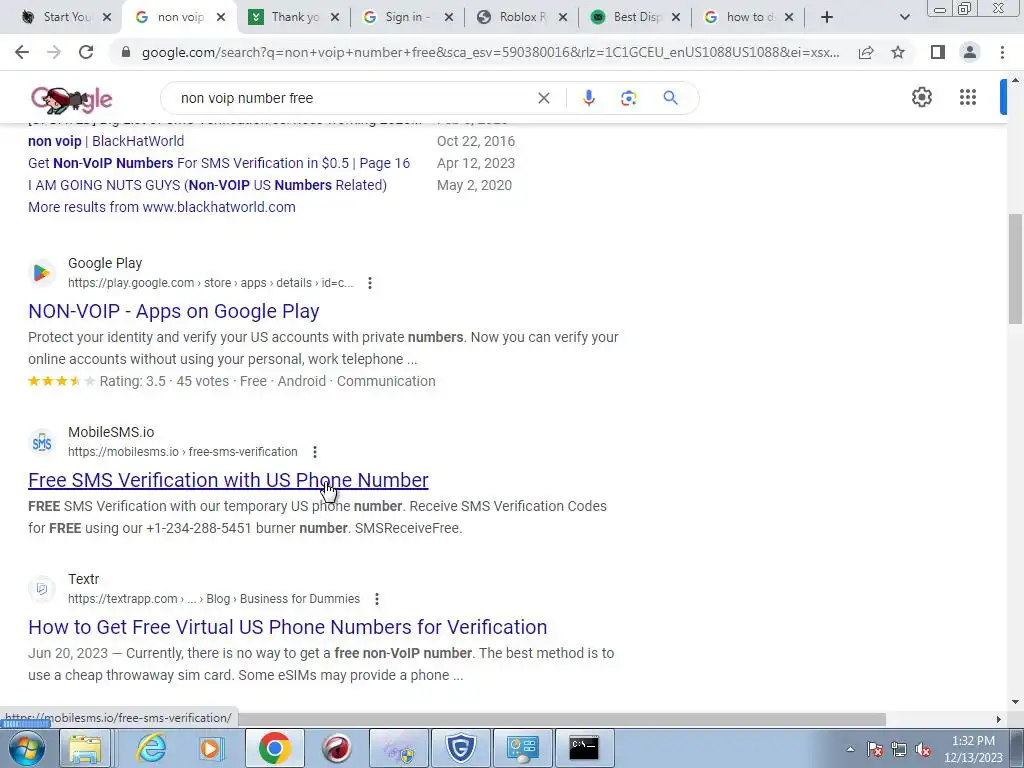Open the Google apps grid
Viewport: 1024px width, 768px height.
tap(968, 97)
